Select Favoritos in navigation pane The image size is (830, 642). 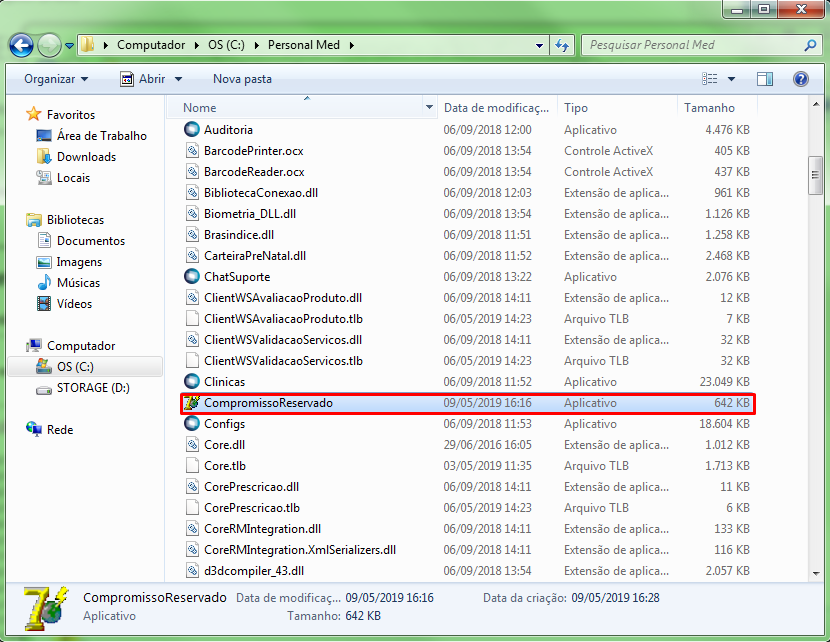pos(71,115)
